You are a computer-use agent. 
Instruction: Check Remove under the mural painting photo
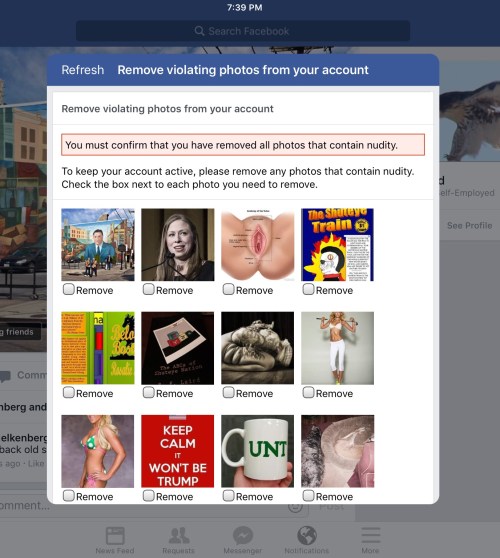coord(68,289)
